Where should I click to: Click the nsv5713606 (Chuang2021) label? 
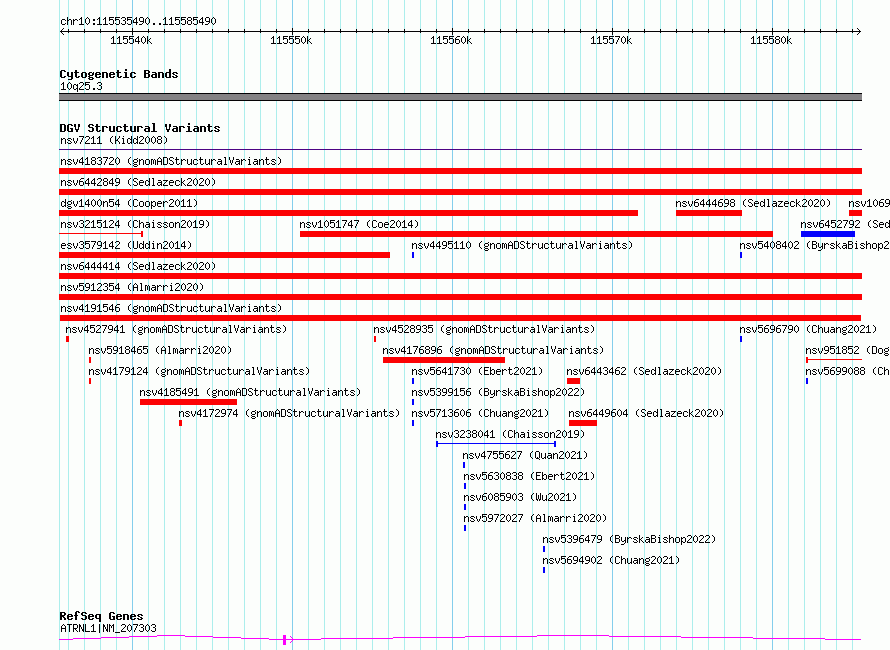[x=480, y=413]
